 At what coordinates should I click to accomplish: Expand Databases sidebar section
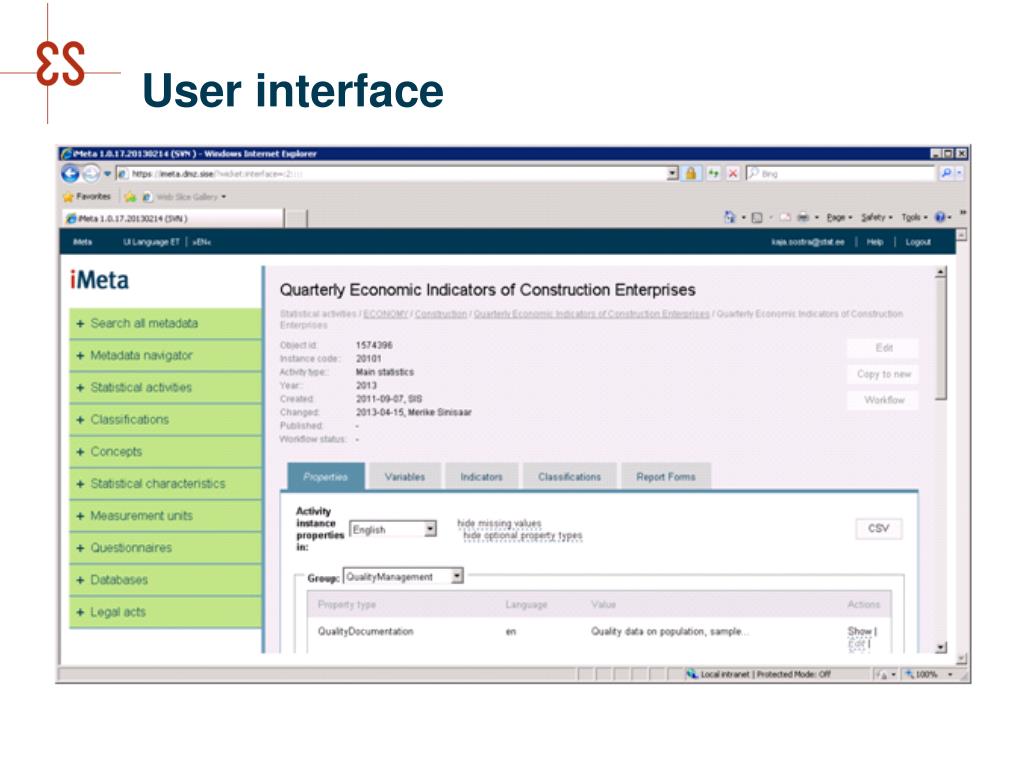pyautogui.click(x=165, y=579)
